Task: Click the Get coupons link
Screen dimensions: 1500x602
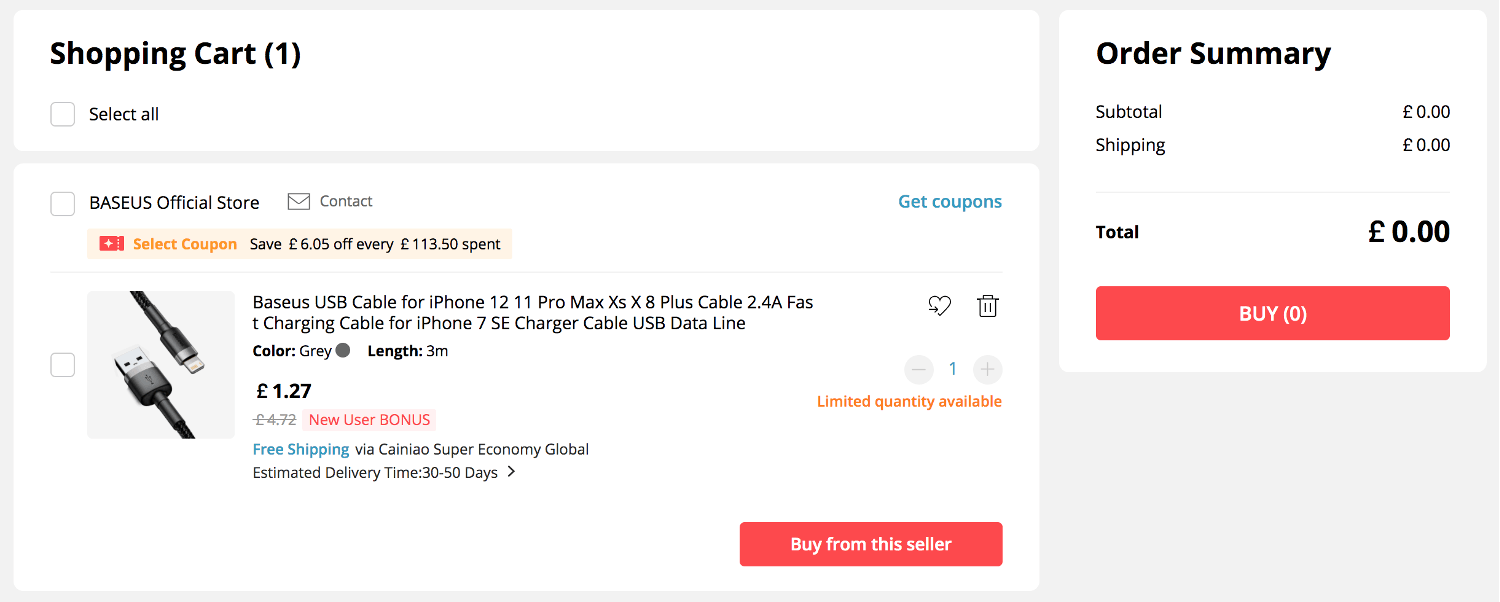Action: point(949,202)
